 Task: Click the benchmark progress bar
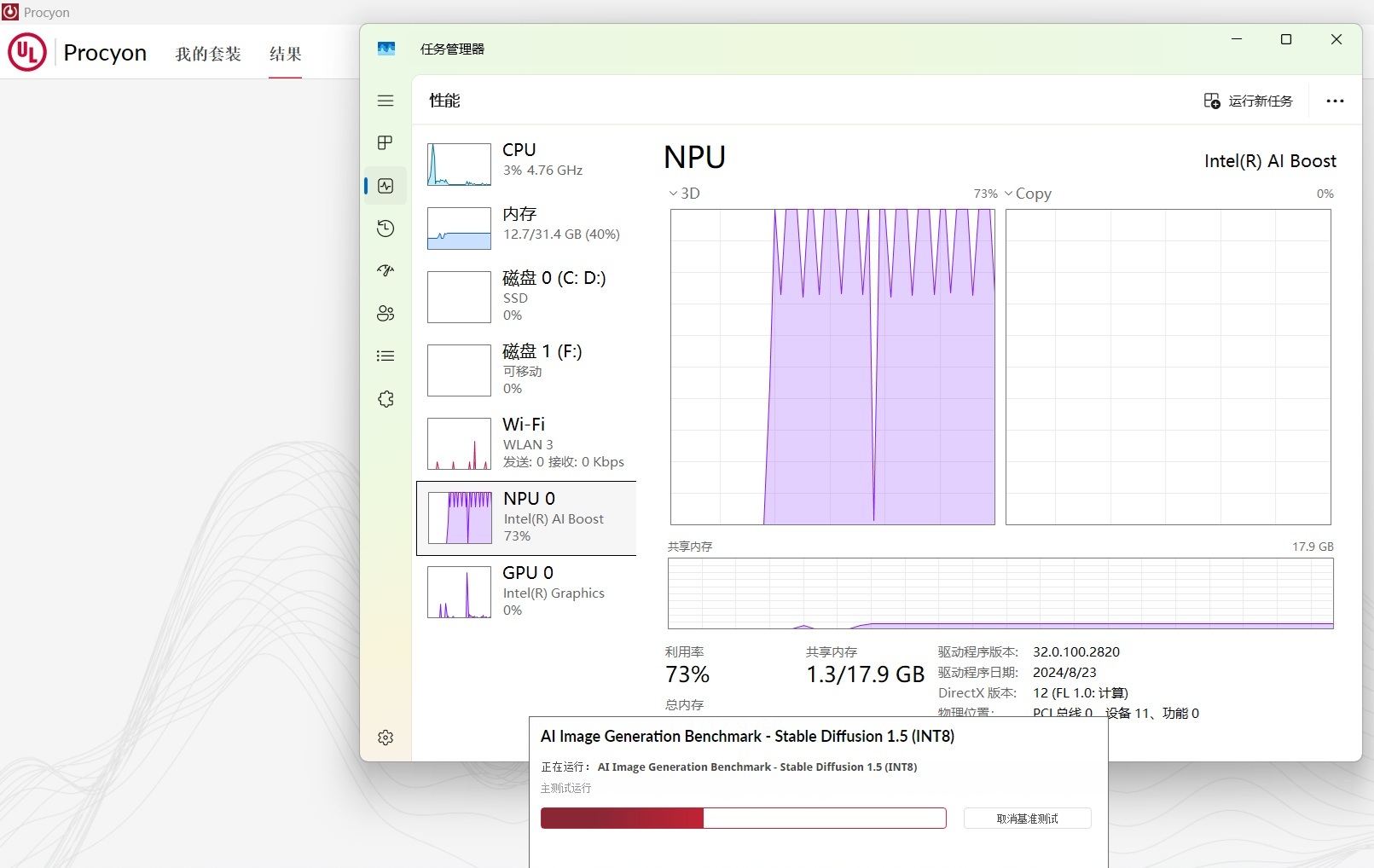pyautogui.click(x=743, y=819)
